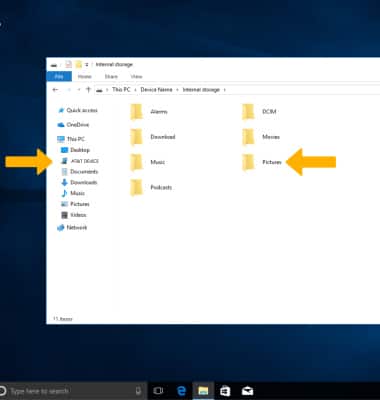The image size is (380, 400).
Task: Open Pictures in the navigation pane
Action: tap(75, 204)
